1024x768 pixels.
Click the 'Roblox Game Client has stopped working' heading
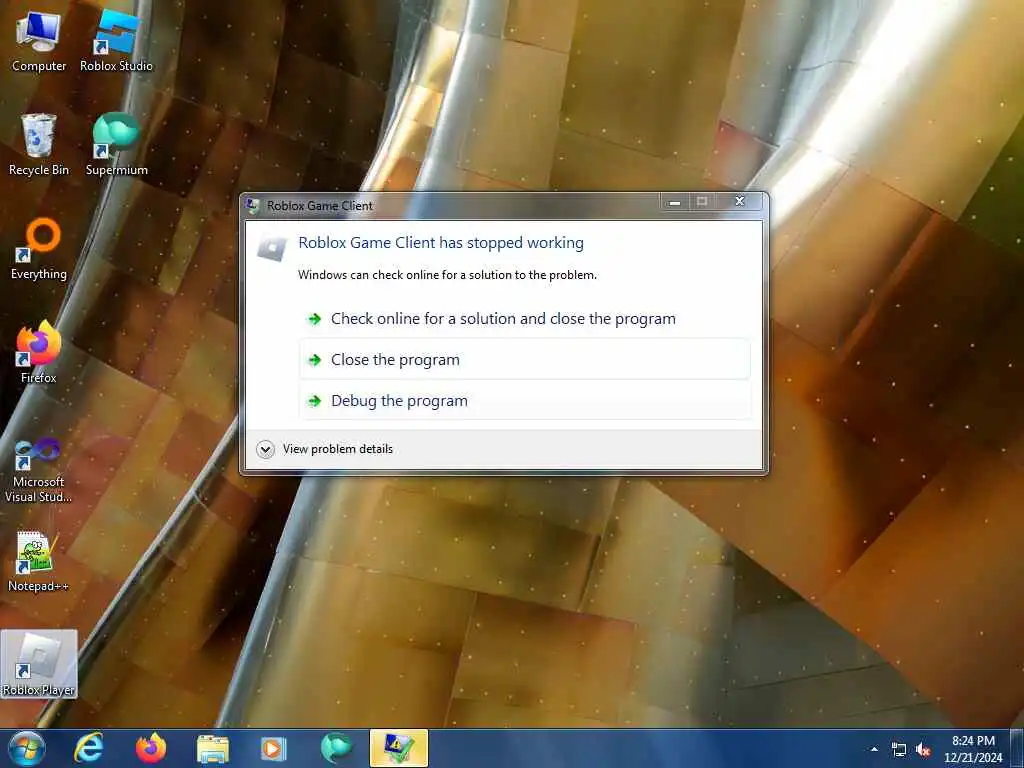point(441,243)
